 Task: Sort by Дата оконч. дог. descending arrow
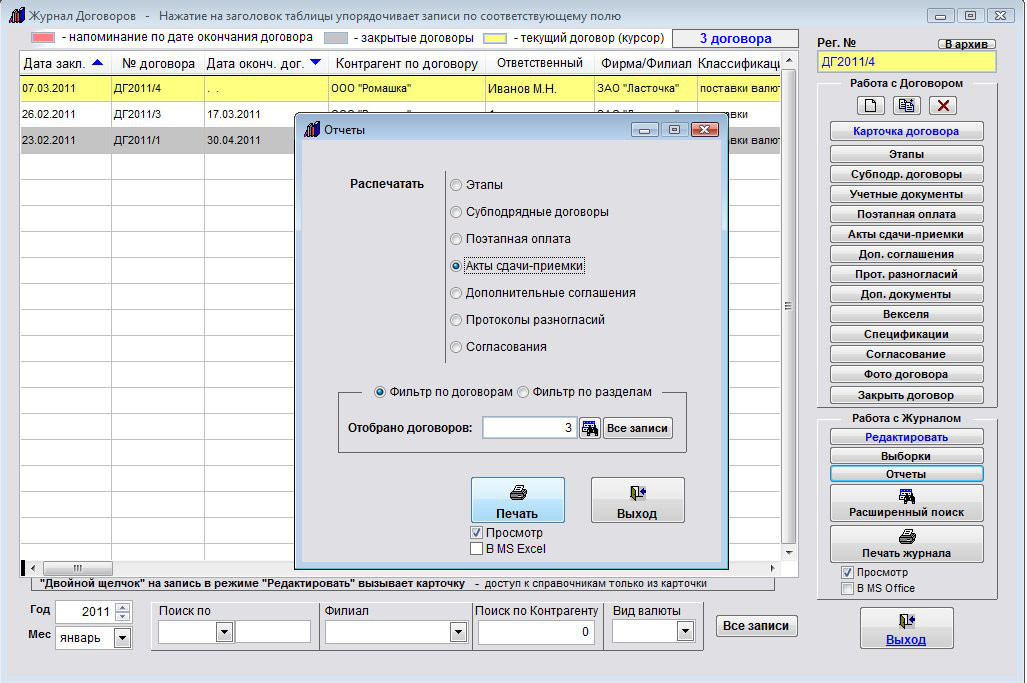(316, 63)
